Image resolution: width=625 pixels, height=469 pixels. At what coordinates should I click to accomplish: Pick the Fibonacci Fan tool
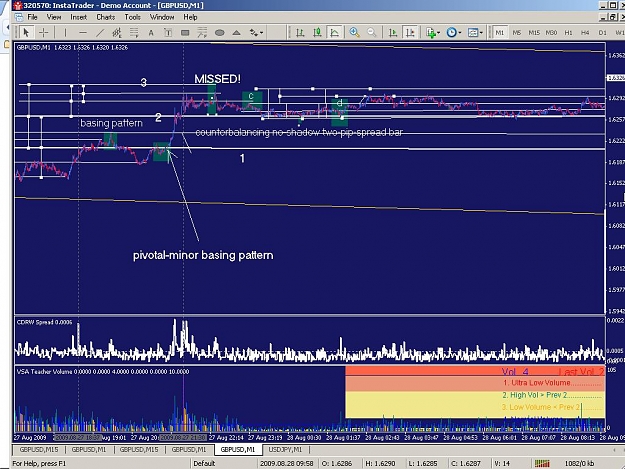point(202,33)
